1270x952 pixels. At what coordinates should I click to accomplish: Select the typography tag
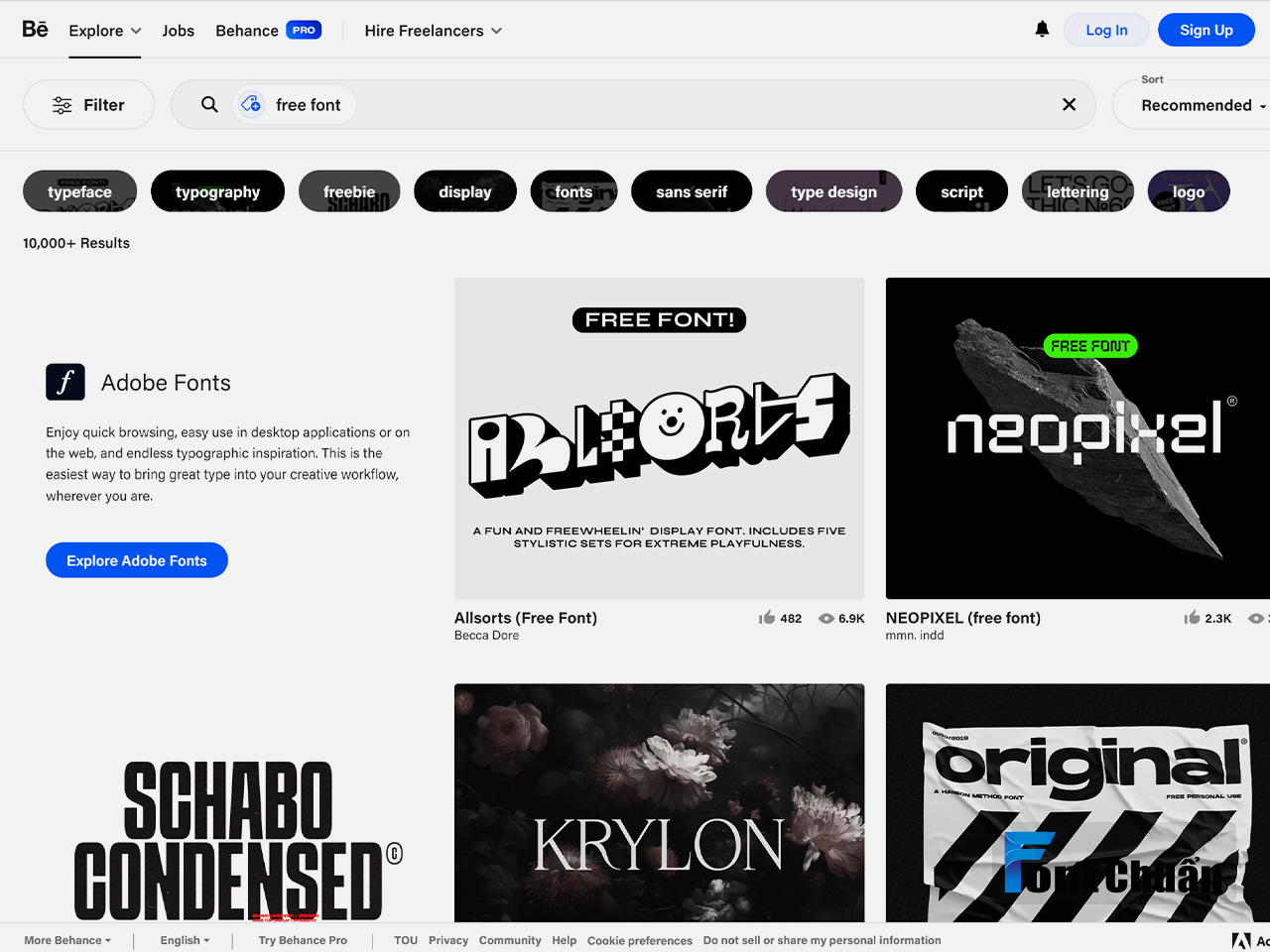click(217, 191)
